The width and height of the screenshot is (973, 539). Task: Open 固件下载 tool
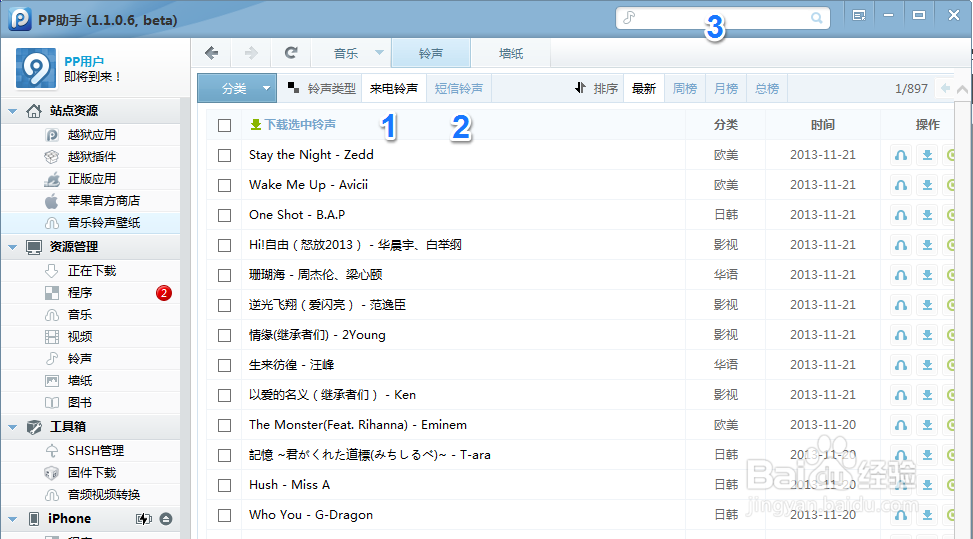coord(91,473)
